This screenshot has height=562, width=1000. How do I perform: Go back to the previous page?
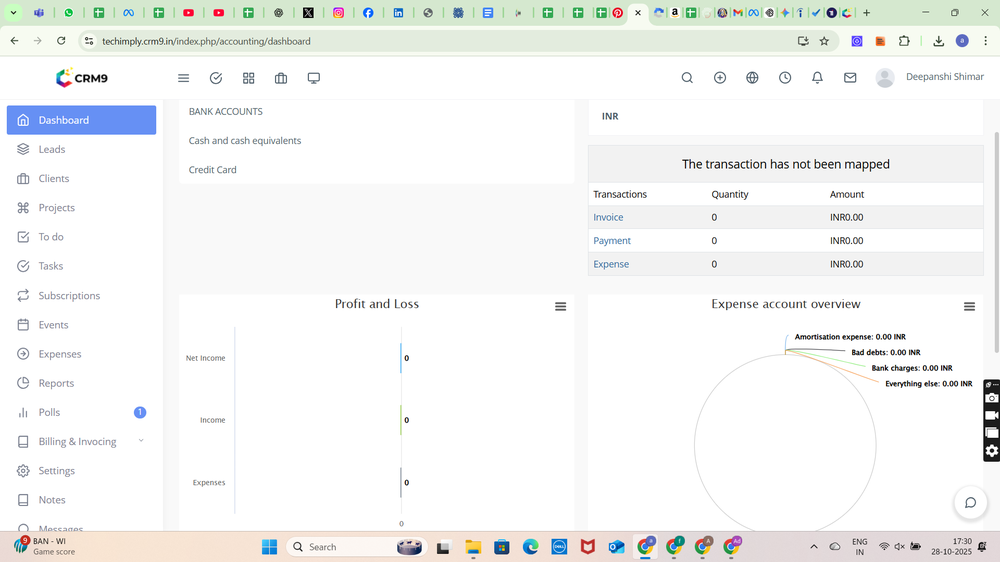click(x=15, y=41)
